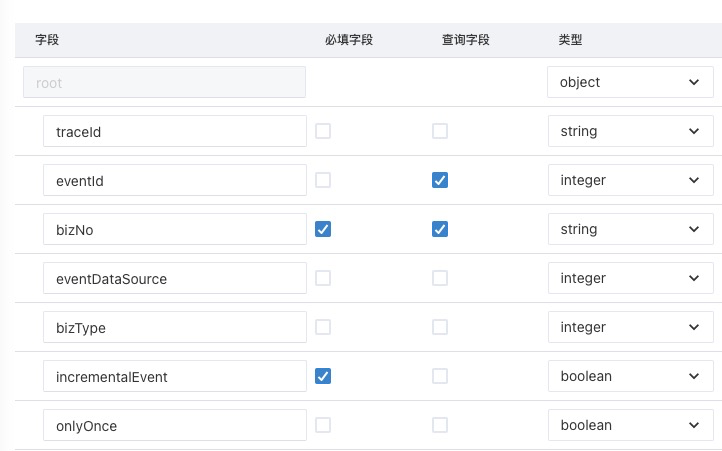Open the root object type dropdown
The width and height of the screenshot is (722, 451).
click(x=630, y=82)
